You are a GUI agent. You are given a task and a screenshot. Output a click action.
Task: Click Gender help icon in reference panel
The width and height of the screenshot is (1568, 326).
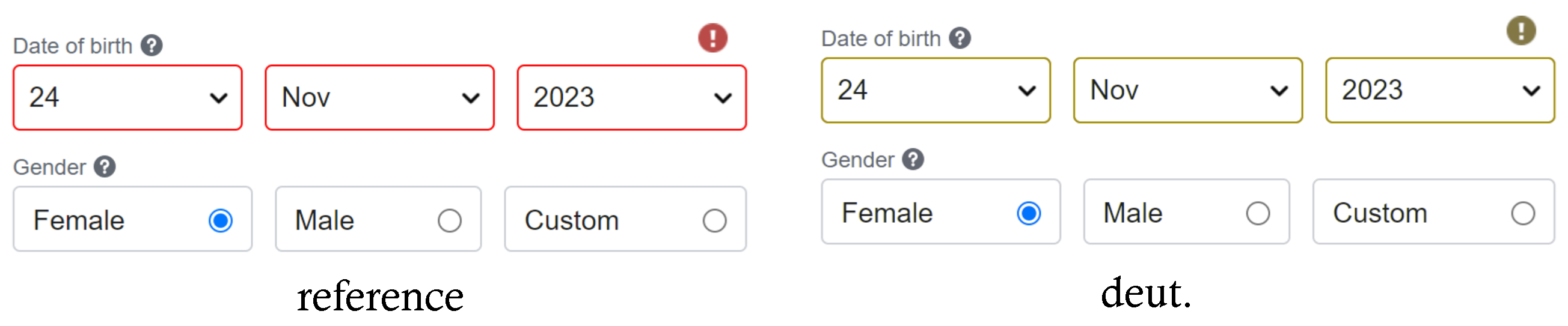[x=105, y=167]
